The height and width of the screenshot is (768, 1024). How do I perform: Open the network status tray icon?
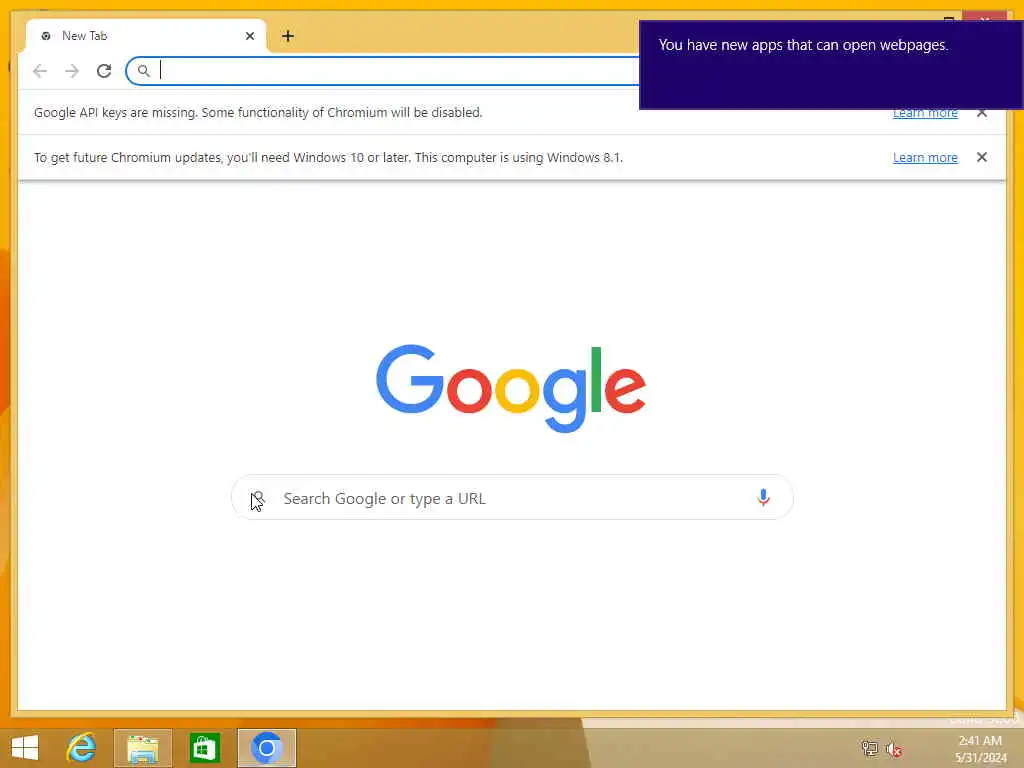point(869,748)
